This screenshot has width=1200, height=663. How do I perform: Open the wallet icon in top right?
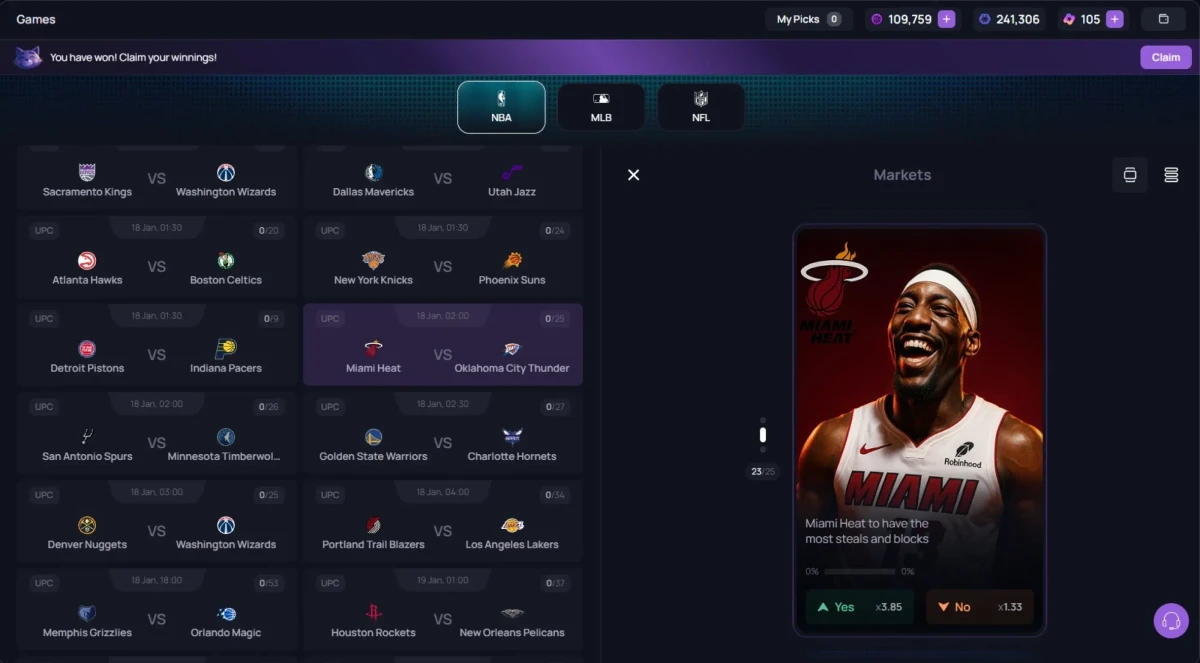point(1163,19)
